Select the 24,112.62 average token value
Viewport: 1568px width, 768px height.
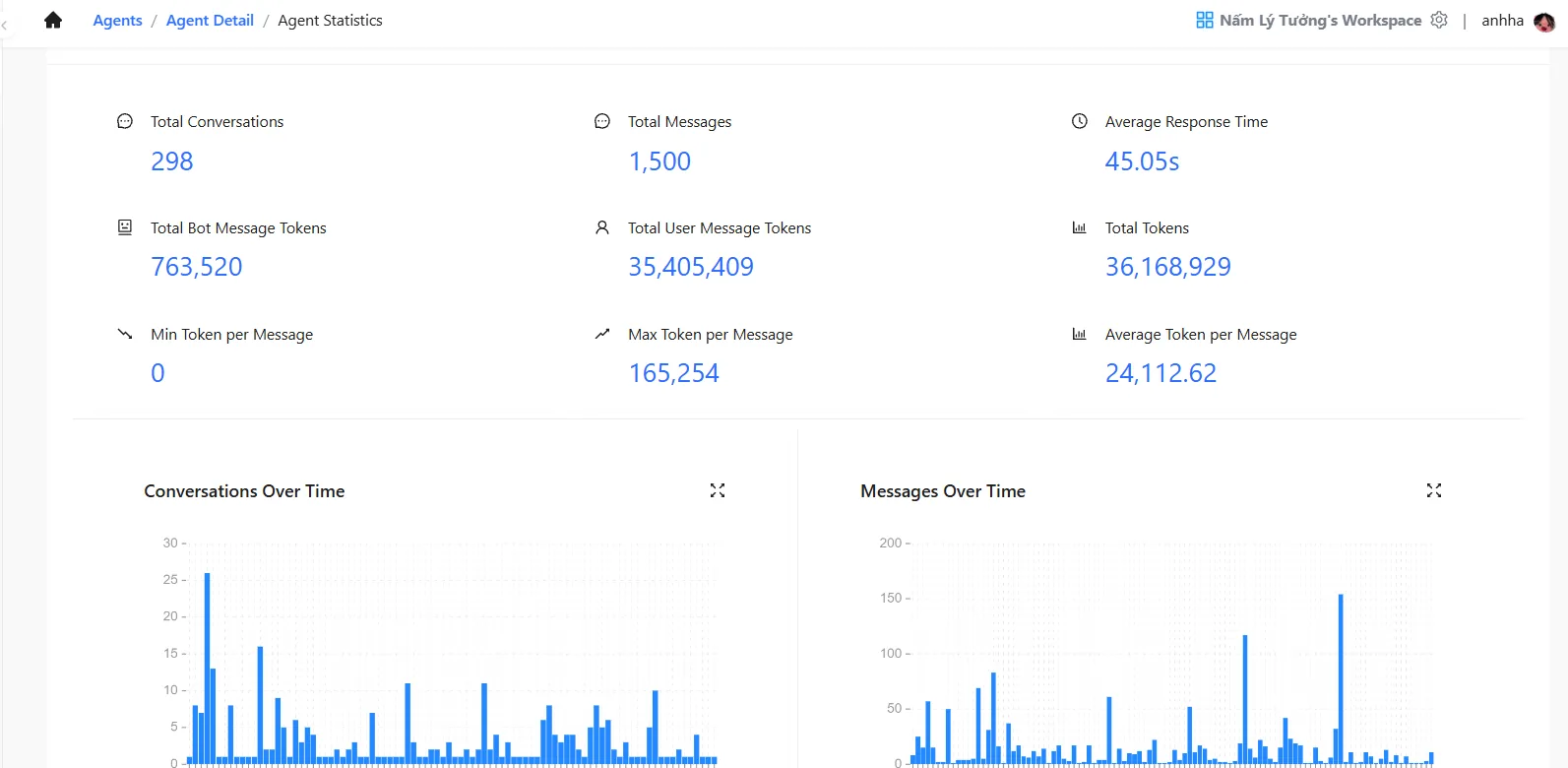[1160, 373]
